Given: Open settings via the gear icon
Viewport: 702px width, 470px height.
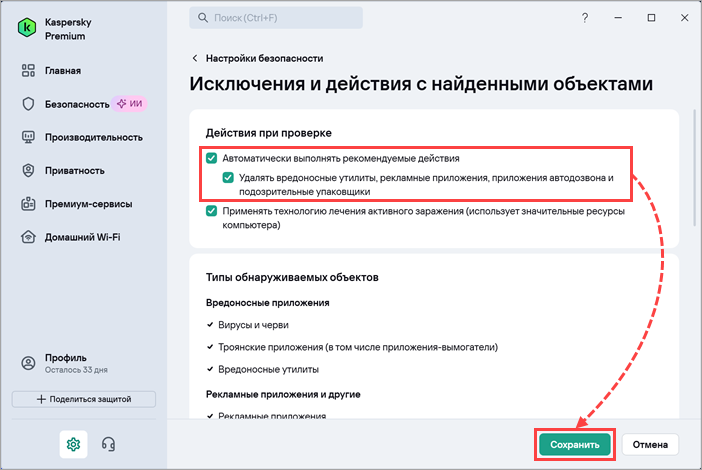Looking at the screenshot, I should (x=73, y=444).
